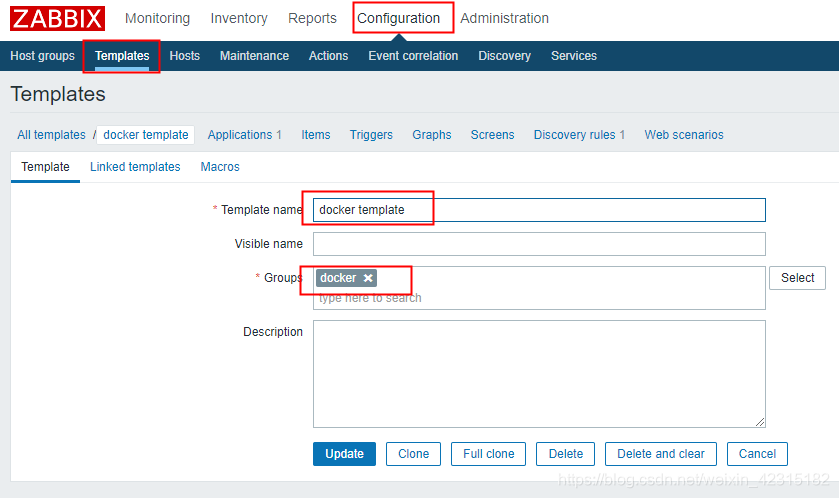Click the Cancel button
Viewport: 839px width, 498px height.
pos(757,454)
